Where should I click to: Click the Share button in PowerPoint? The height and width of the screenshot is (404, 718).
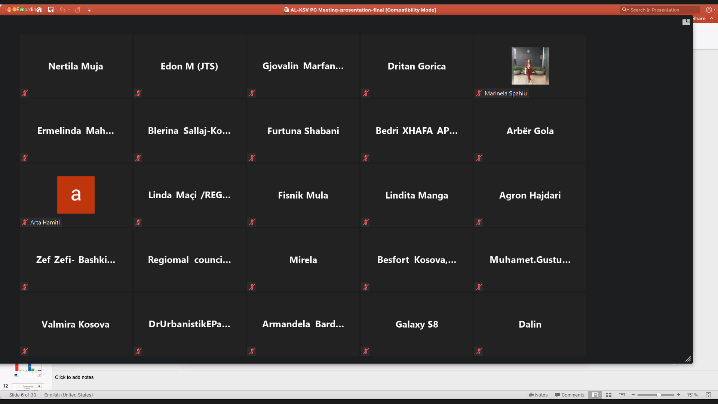coord(699,19)
